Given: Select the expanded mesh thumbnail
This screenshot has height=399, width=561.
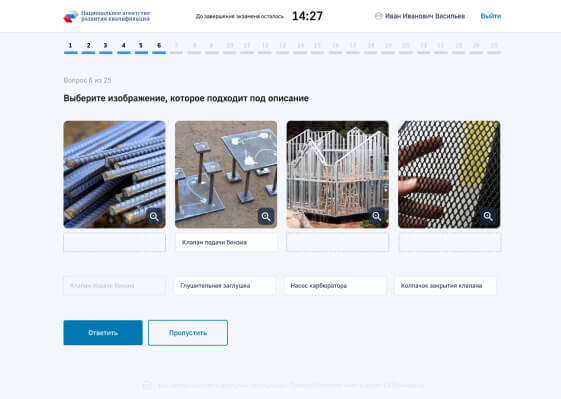Looking at the screenshot, I should click(449, 174).
